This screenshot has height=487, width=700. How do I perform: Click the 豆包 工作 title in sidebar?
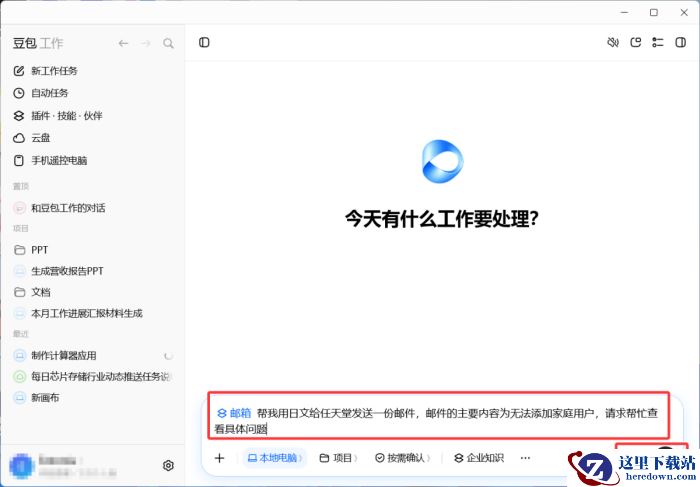(x=38, y=43)
